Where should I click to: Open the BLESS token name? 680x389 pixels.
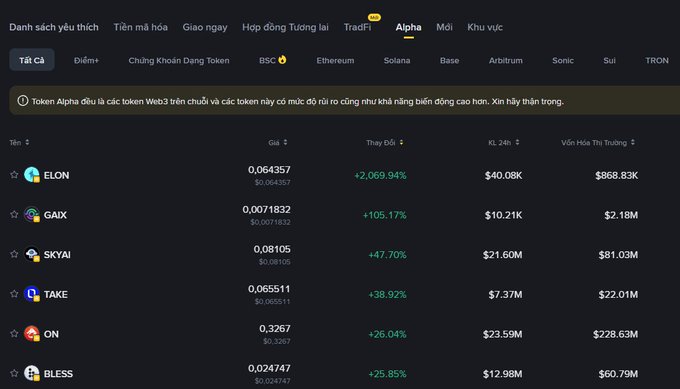tap(58, 373)
